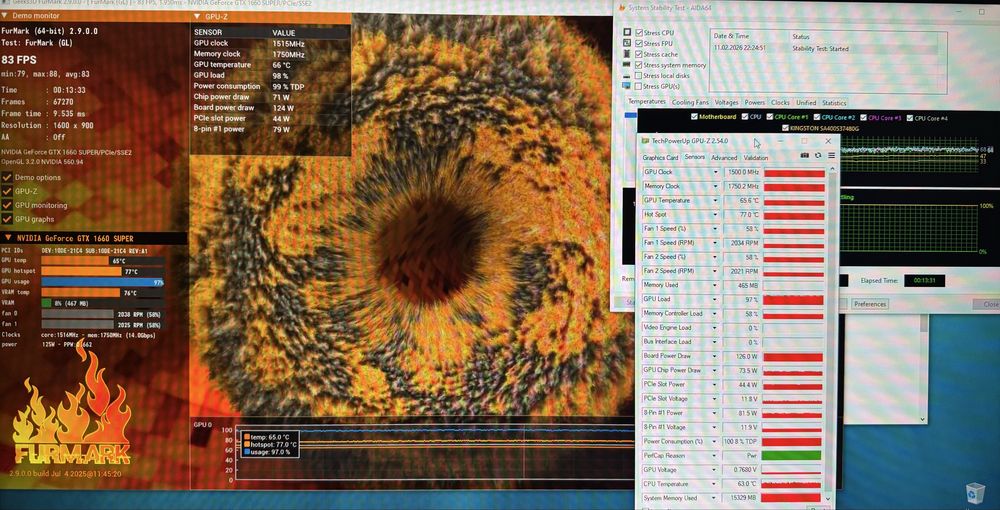The width and height of the screenshot is (1000, 510).
Task: Collapse FurMark Demo monitor panel triangle
Action: click(x=4, y=15)
